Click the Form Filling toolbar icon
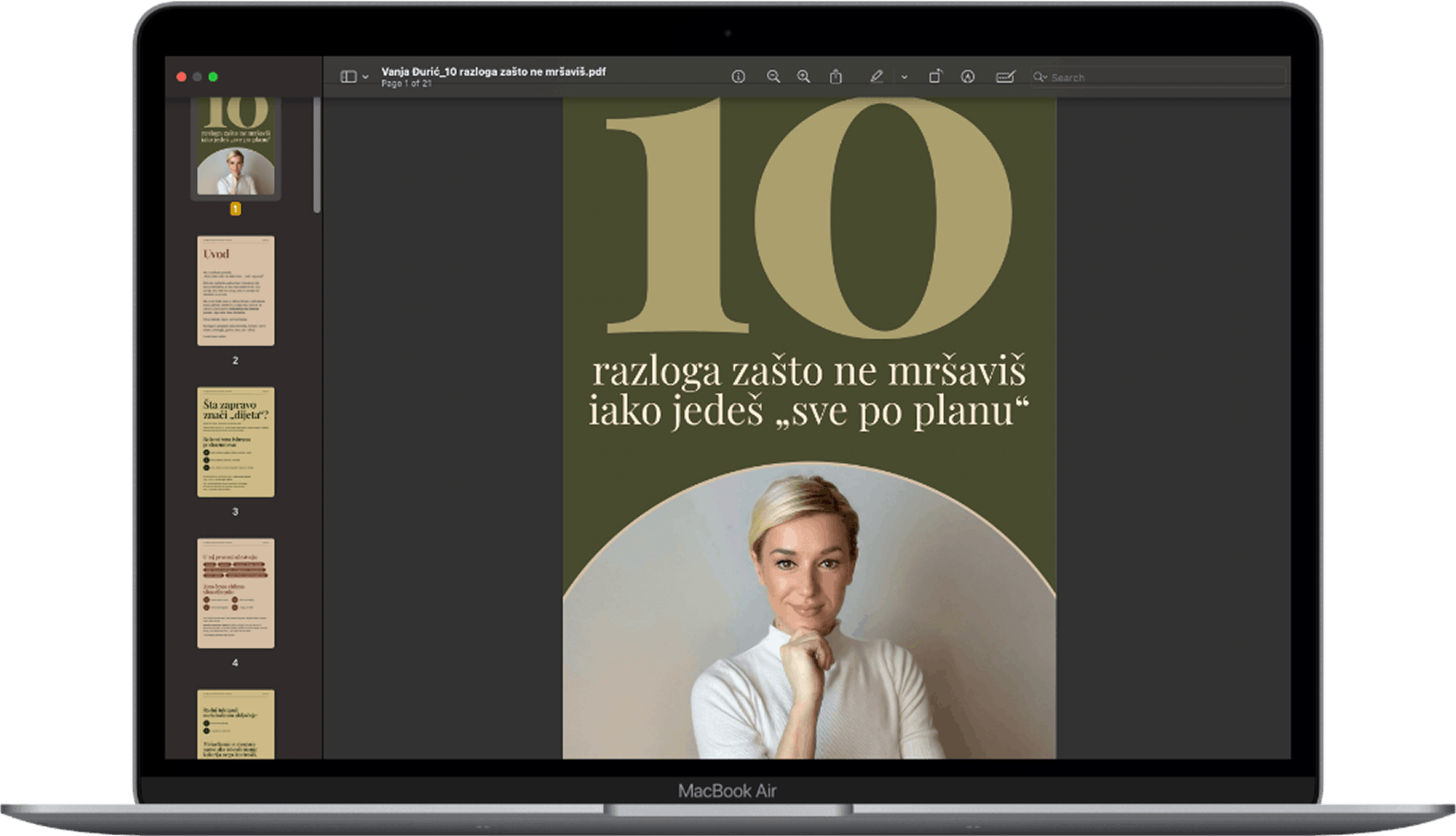This screenshot has height=836, width=1456. click(x=1005, y=77)
